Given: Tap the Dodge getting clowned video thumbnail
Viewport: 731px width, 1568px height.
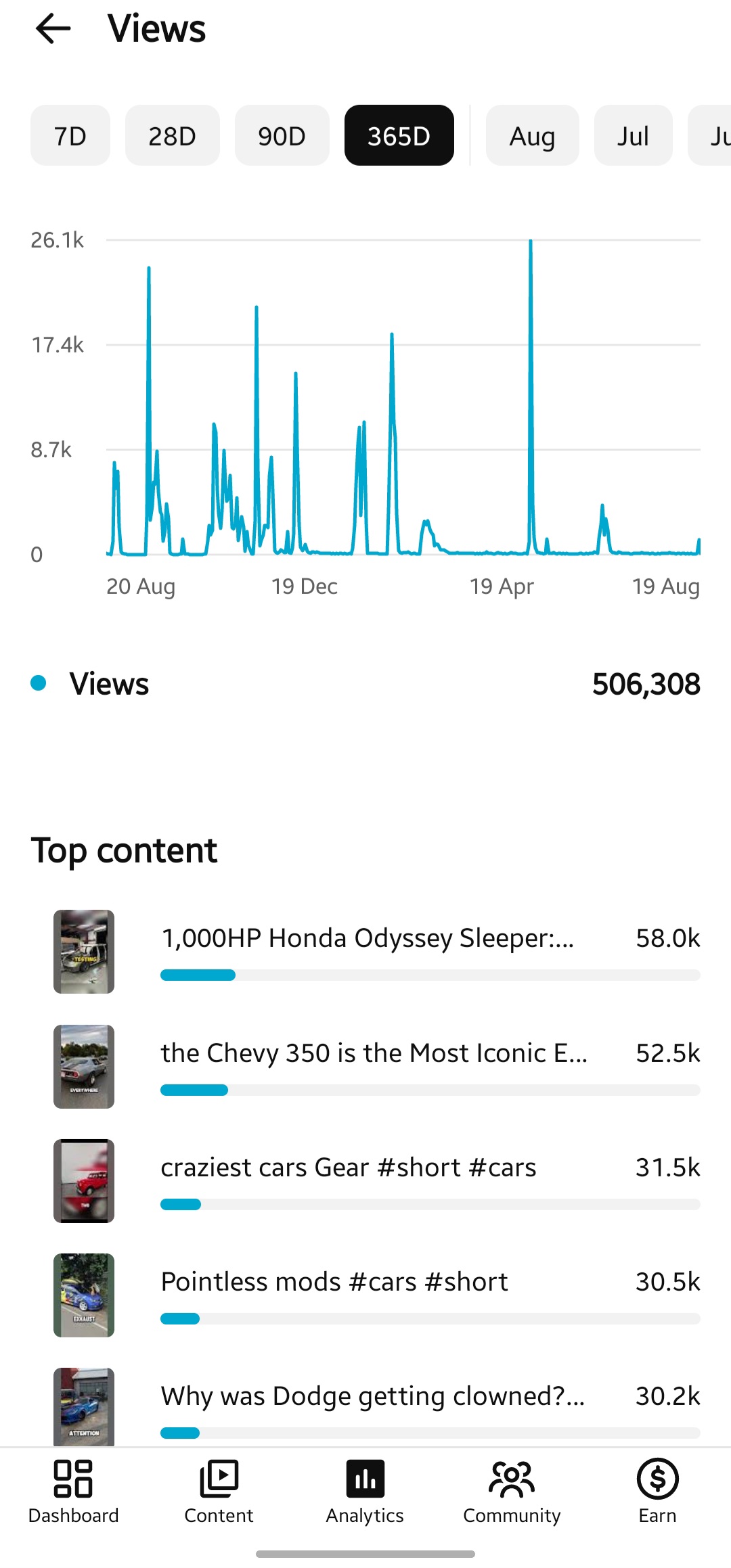Looking at the screenshot, I should click(x=84, y=1407).
